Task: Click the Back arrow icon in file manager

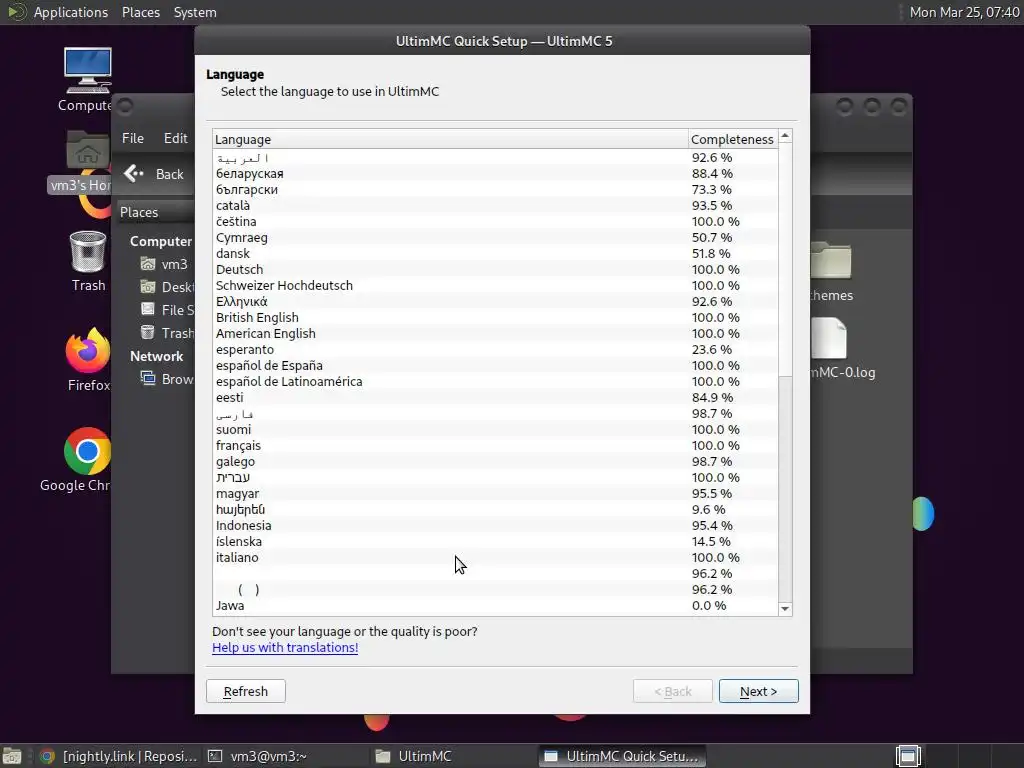Action: (133, 174)
